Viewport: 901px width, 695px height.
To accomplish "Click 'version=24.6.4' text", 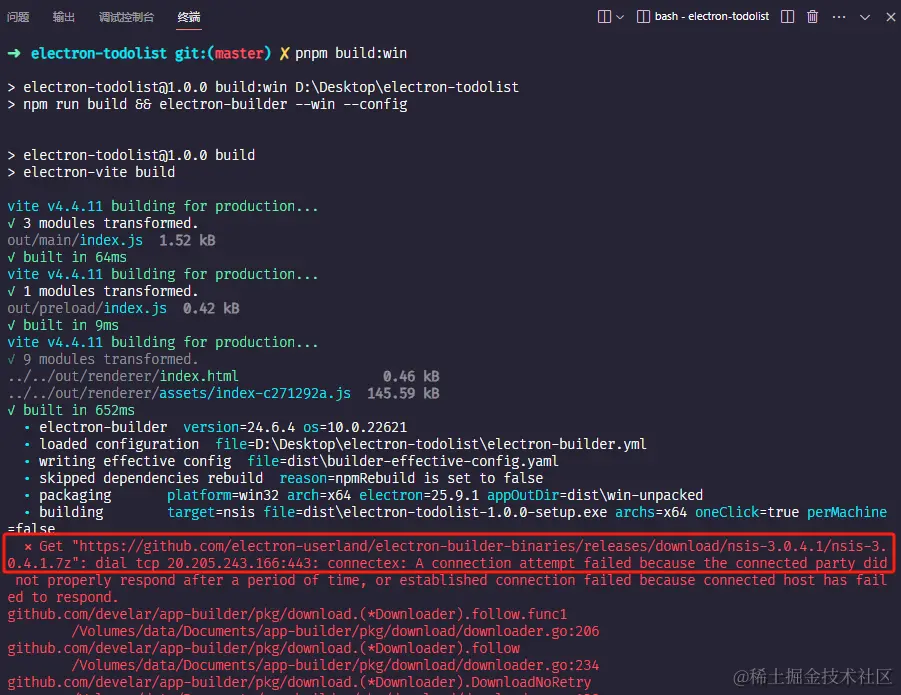I will click(239, 427).
